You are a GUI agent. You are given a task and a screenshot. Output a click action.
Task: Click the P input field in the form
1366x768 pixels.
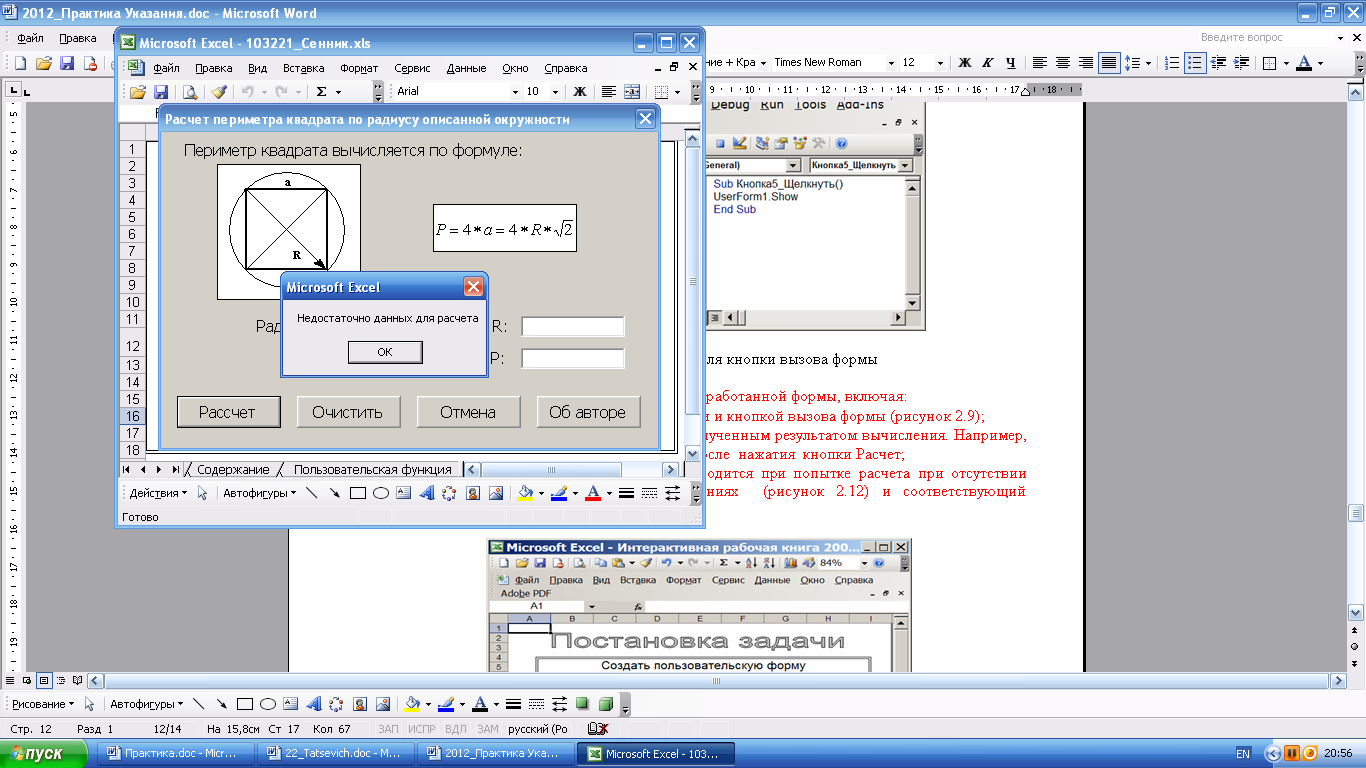pos(573,358)
